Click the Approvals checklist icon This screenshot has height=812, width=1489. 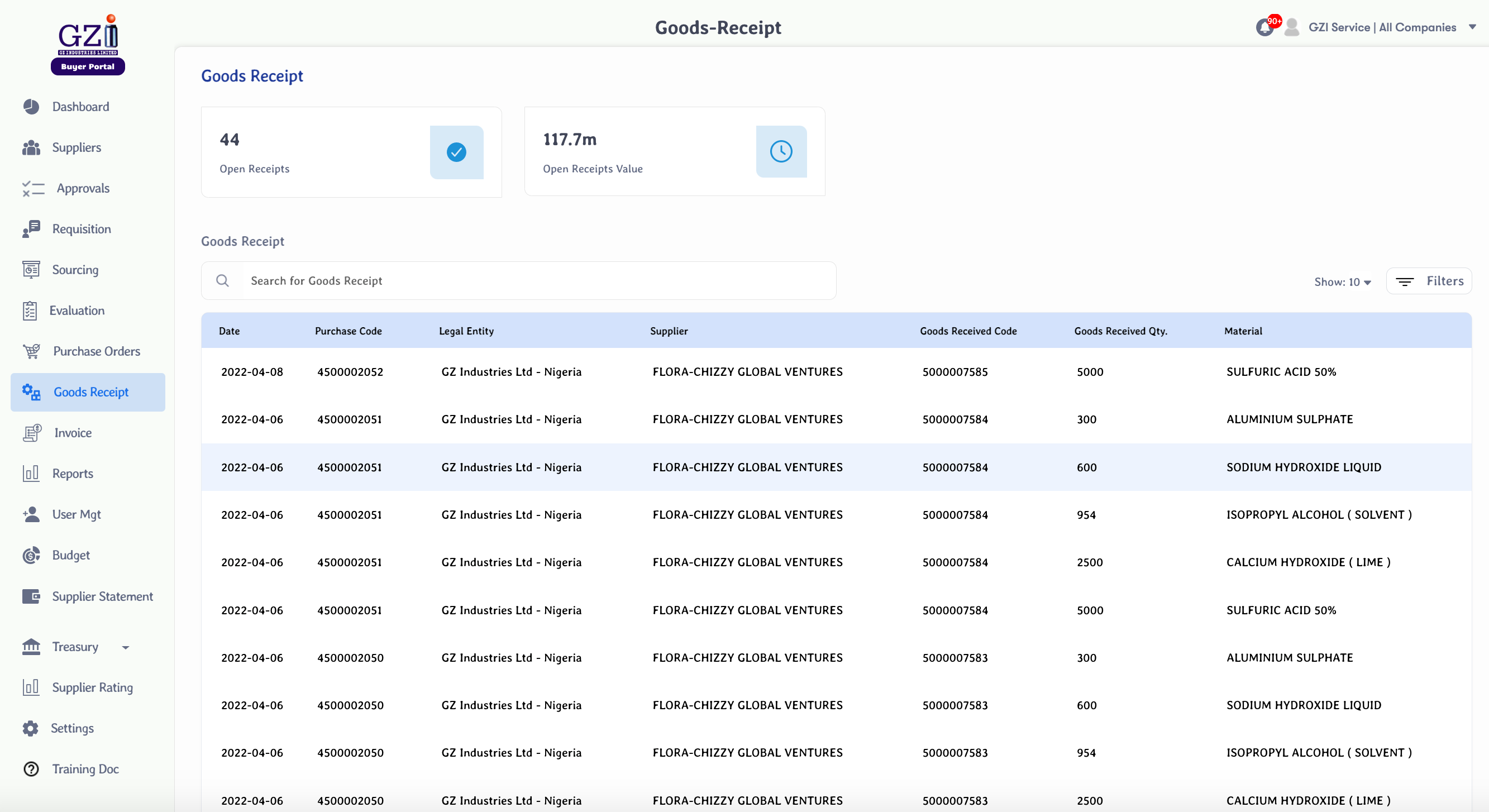click(x=34, y=188)
